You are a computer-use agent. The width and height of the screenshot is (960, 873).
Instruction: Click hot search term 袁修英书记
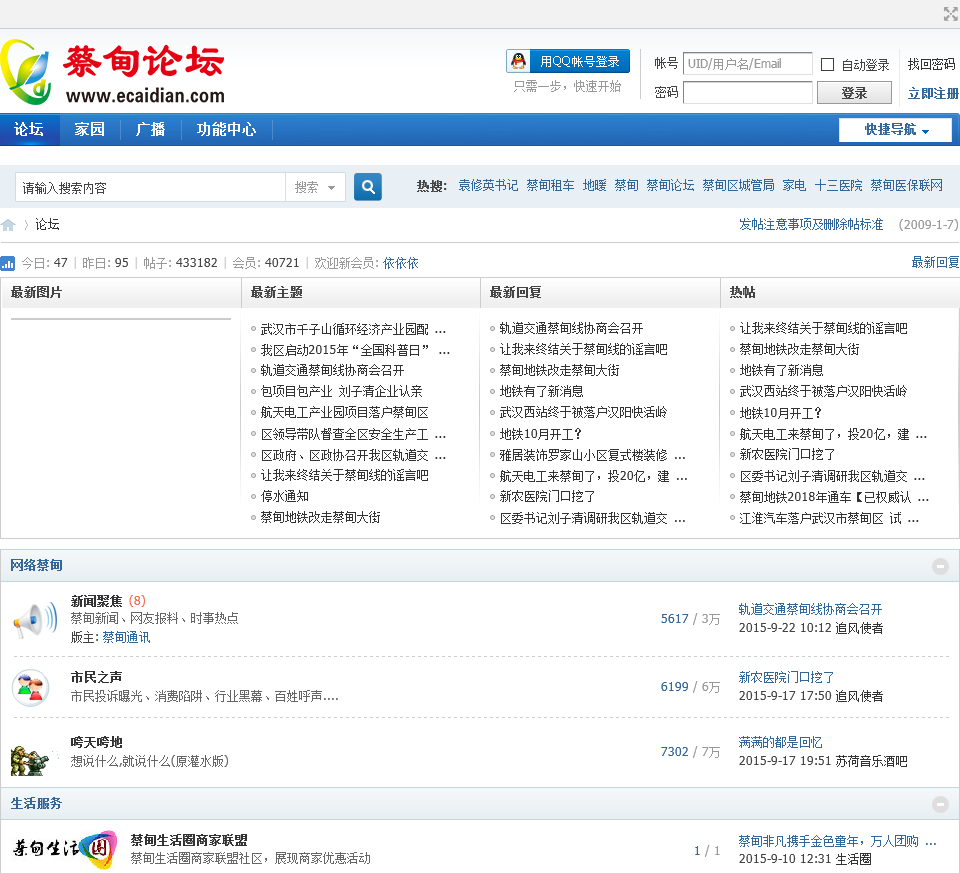click(x=488, y=185)
